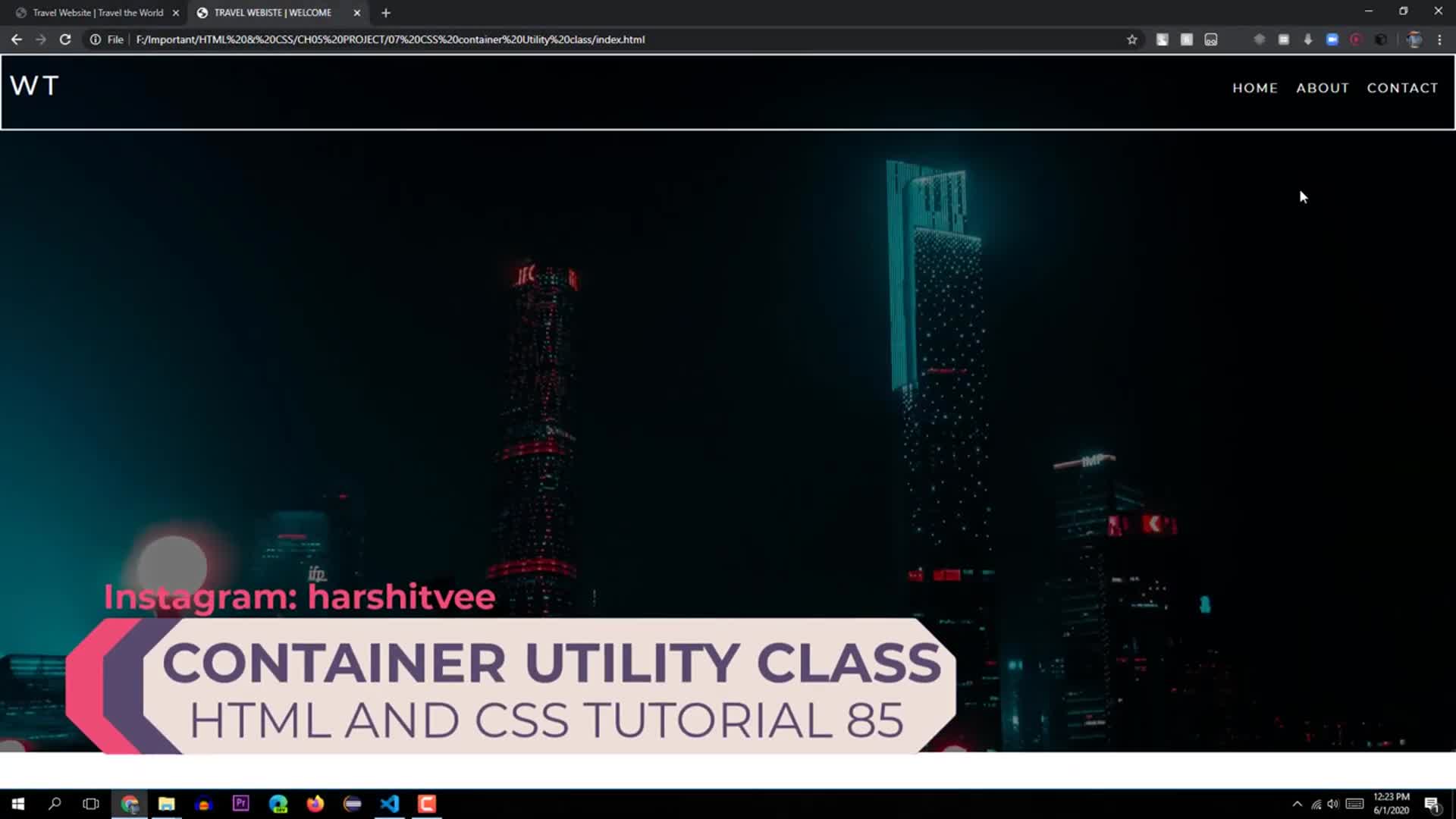Open the touch keyboard tray icon
The width and height of the screenshot is (1456, 819).
1354,804
